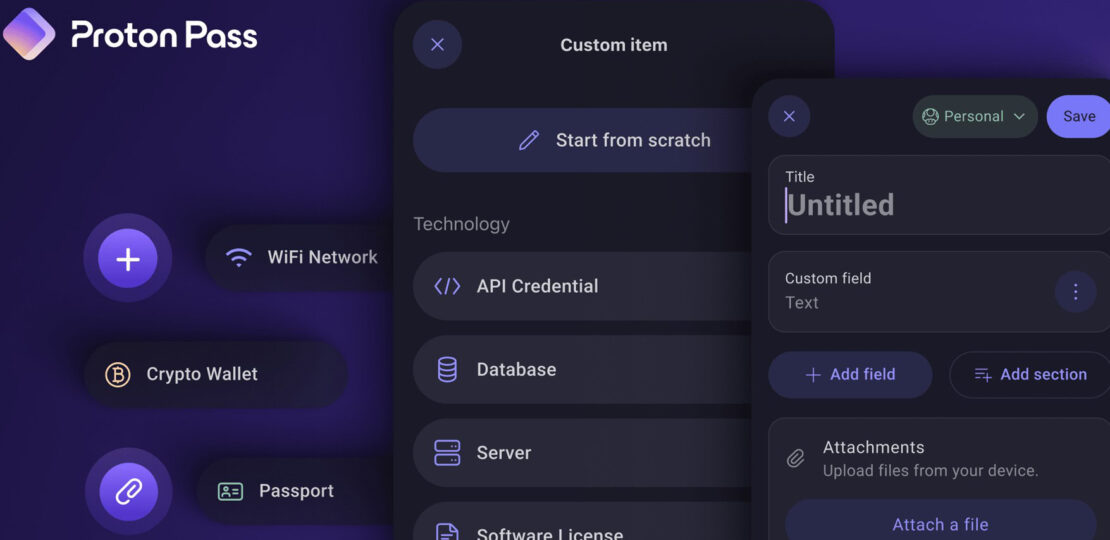Select the Passport item type

296,491
